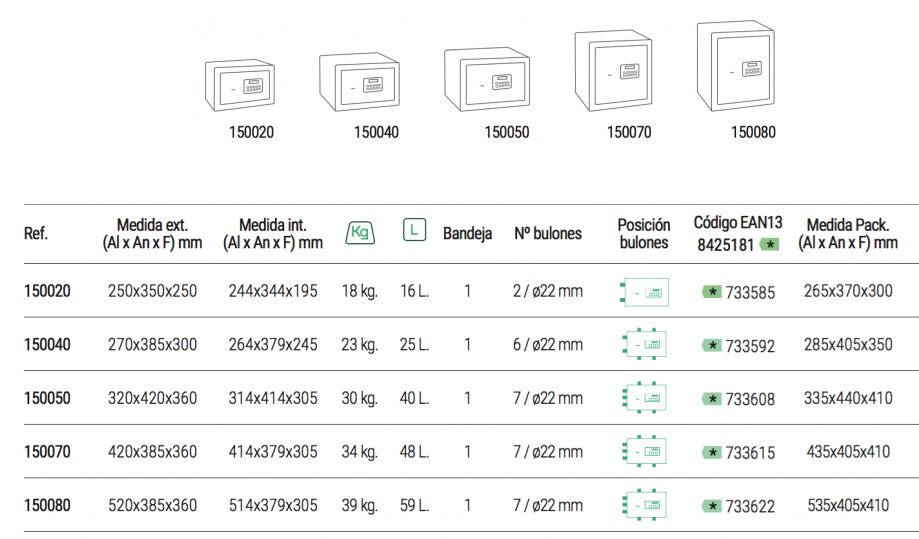919x539 pixels.
Task: Click green star badge in EAN13 header
Action: click(770, 244)
